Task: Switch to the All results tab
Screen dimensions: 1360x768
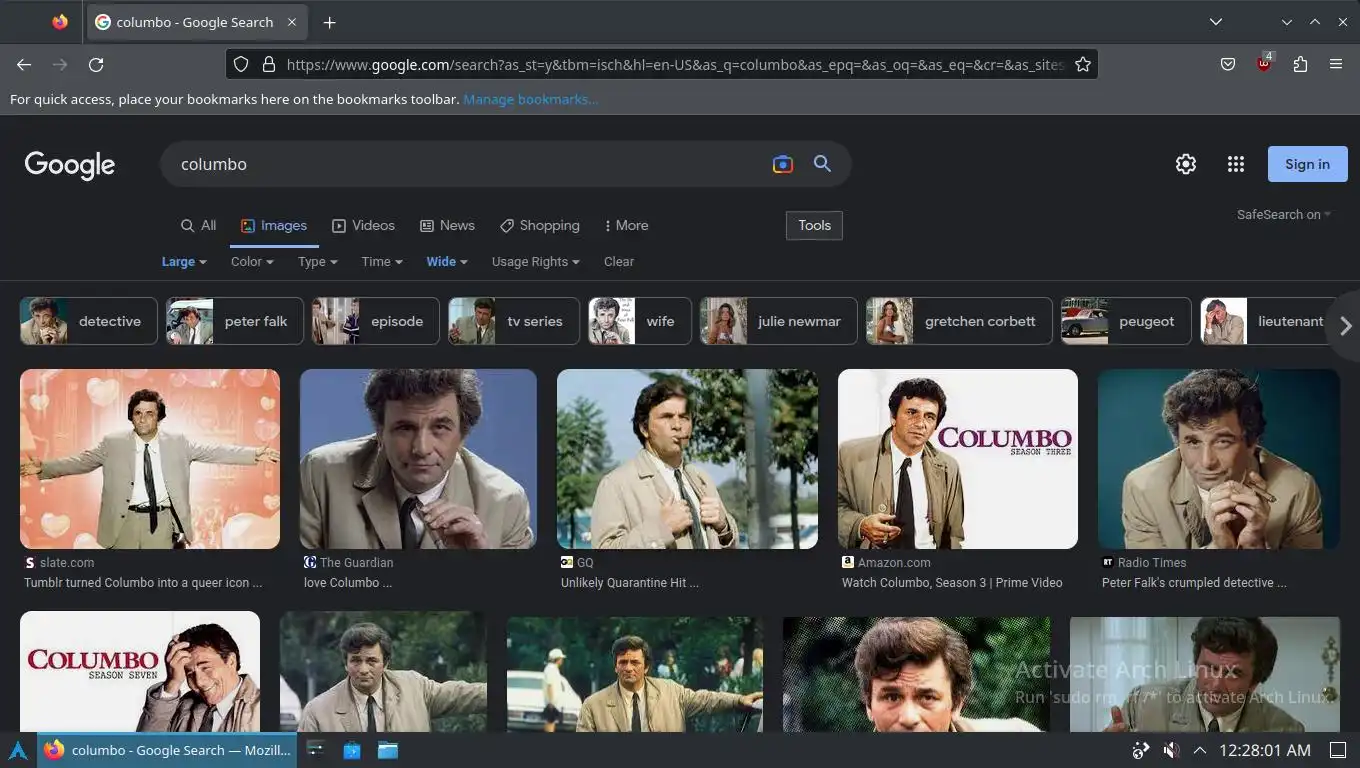Action: coord(198,225)
